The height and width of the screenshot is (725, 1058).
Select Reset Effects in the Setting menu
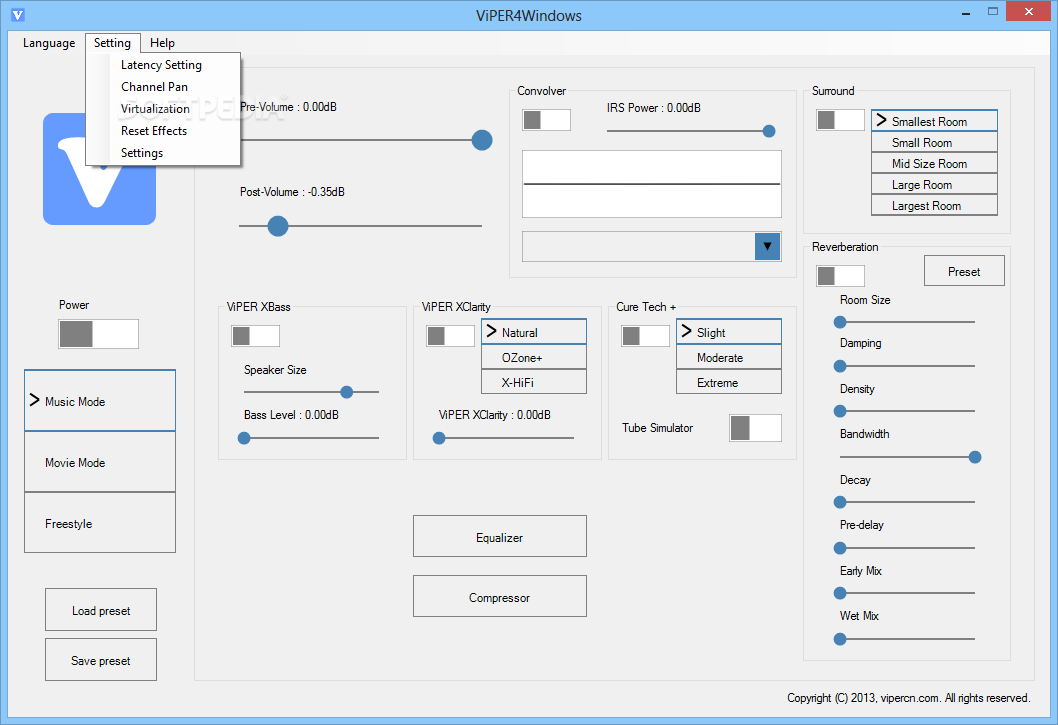pos(154,131)
